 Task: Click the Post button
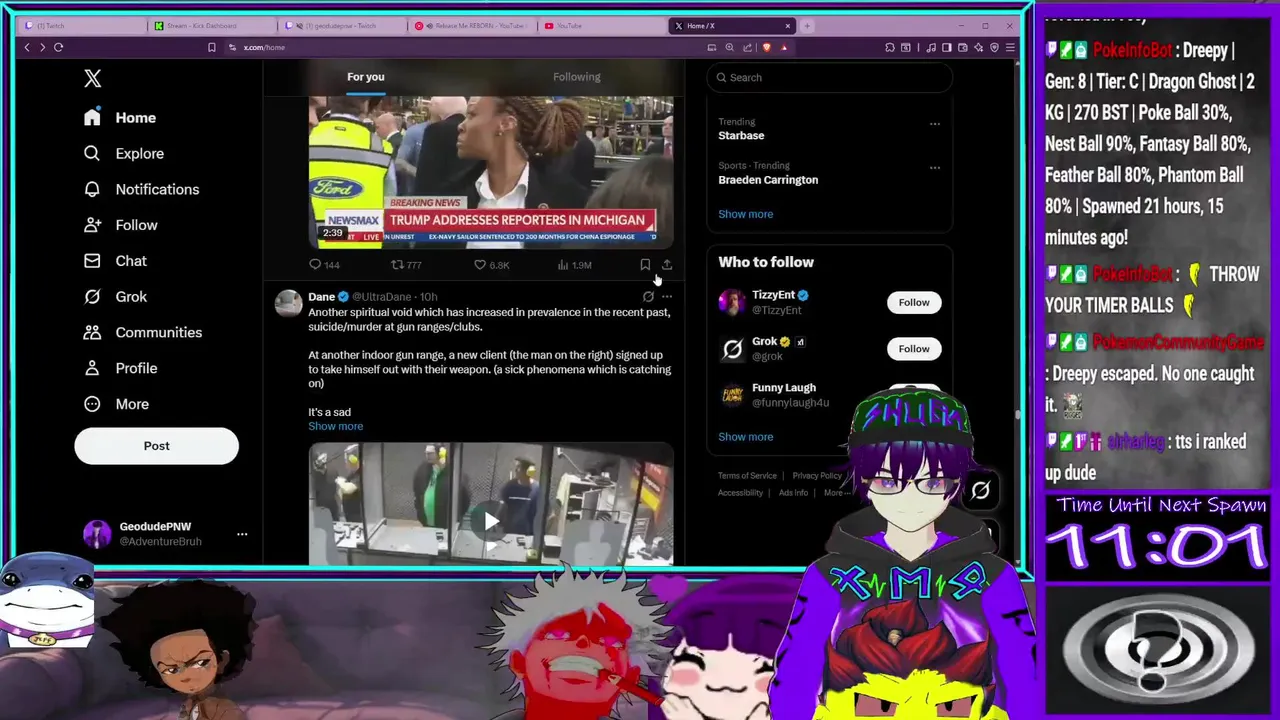point(156,446)
